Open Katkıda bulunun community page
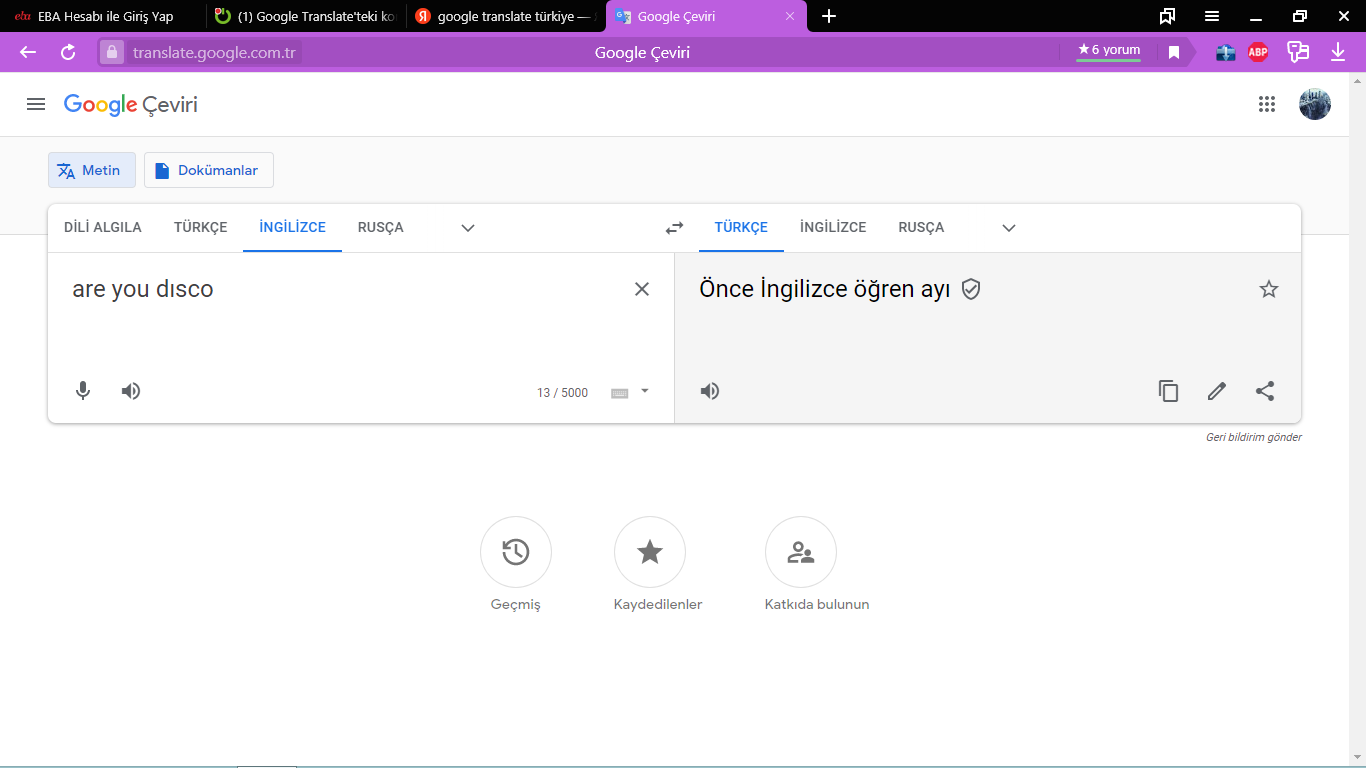This screenshot has width=1366, height=768. pyautogui.click(x=801, y=552)
